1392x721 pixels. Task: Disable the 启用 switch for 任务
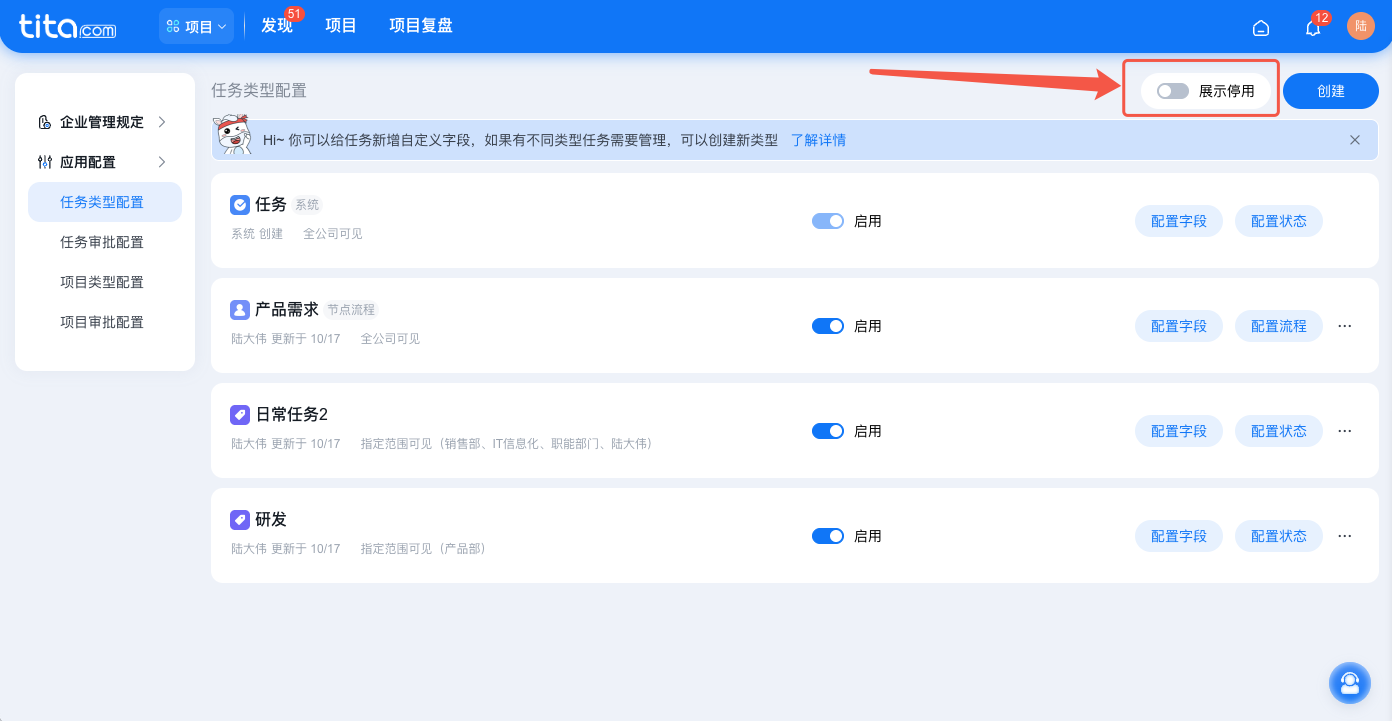tap(828, 221)
